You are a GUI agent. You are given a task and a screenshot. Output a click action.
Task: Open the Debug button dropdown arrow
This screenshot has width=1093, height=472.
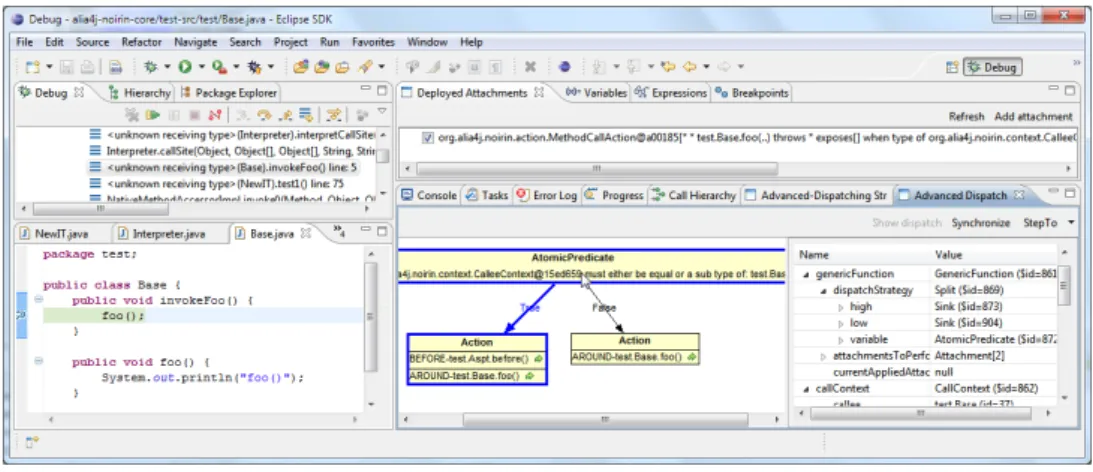click(x=167, y=67)
